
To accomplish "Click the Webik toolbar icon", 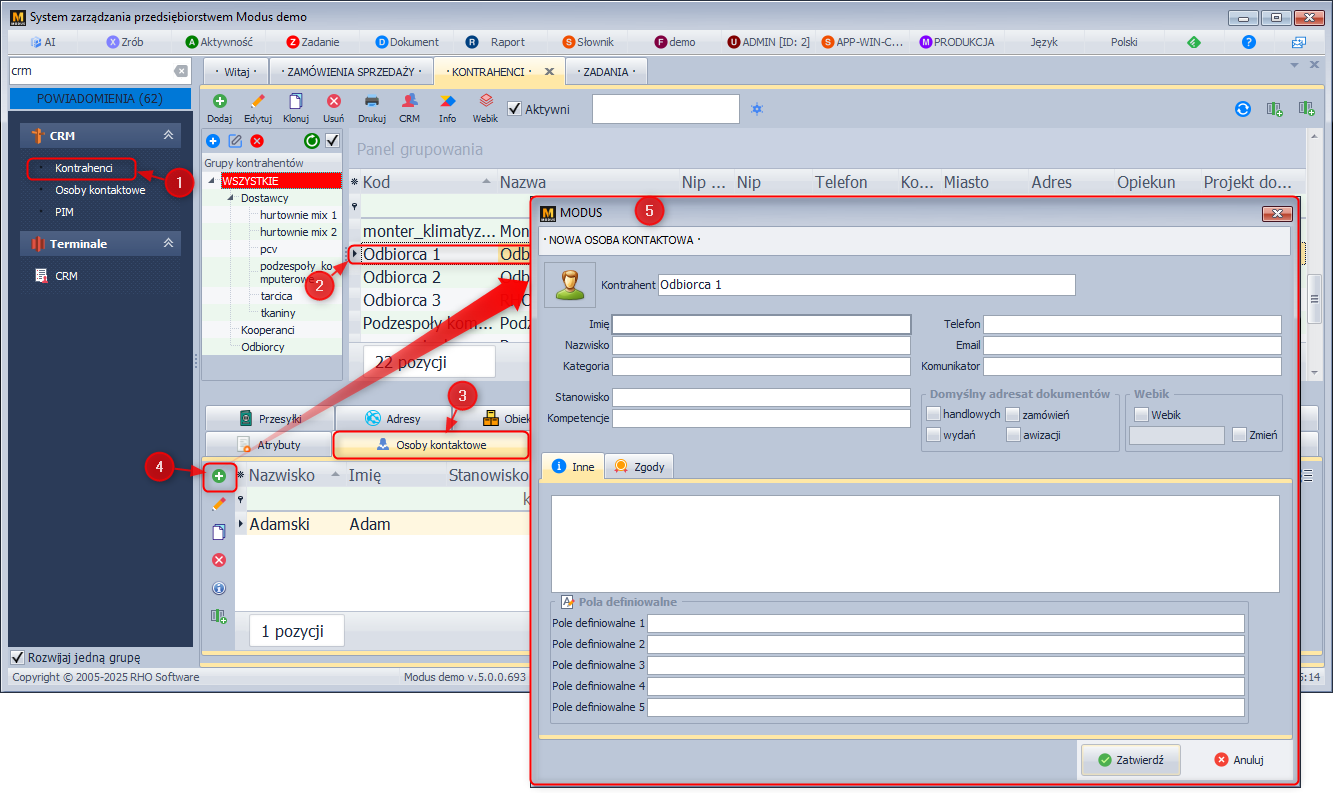I will click(485, 102).
